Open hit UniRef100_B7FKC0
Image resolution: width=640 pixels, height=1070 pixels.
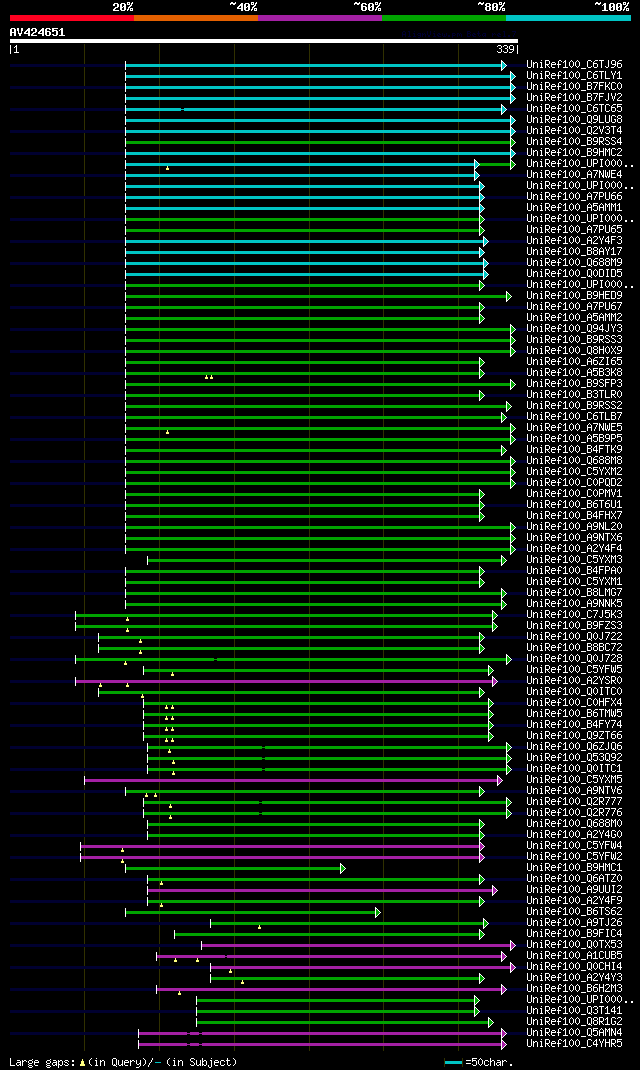574,87
